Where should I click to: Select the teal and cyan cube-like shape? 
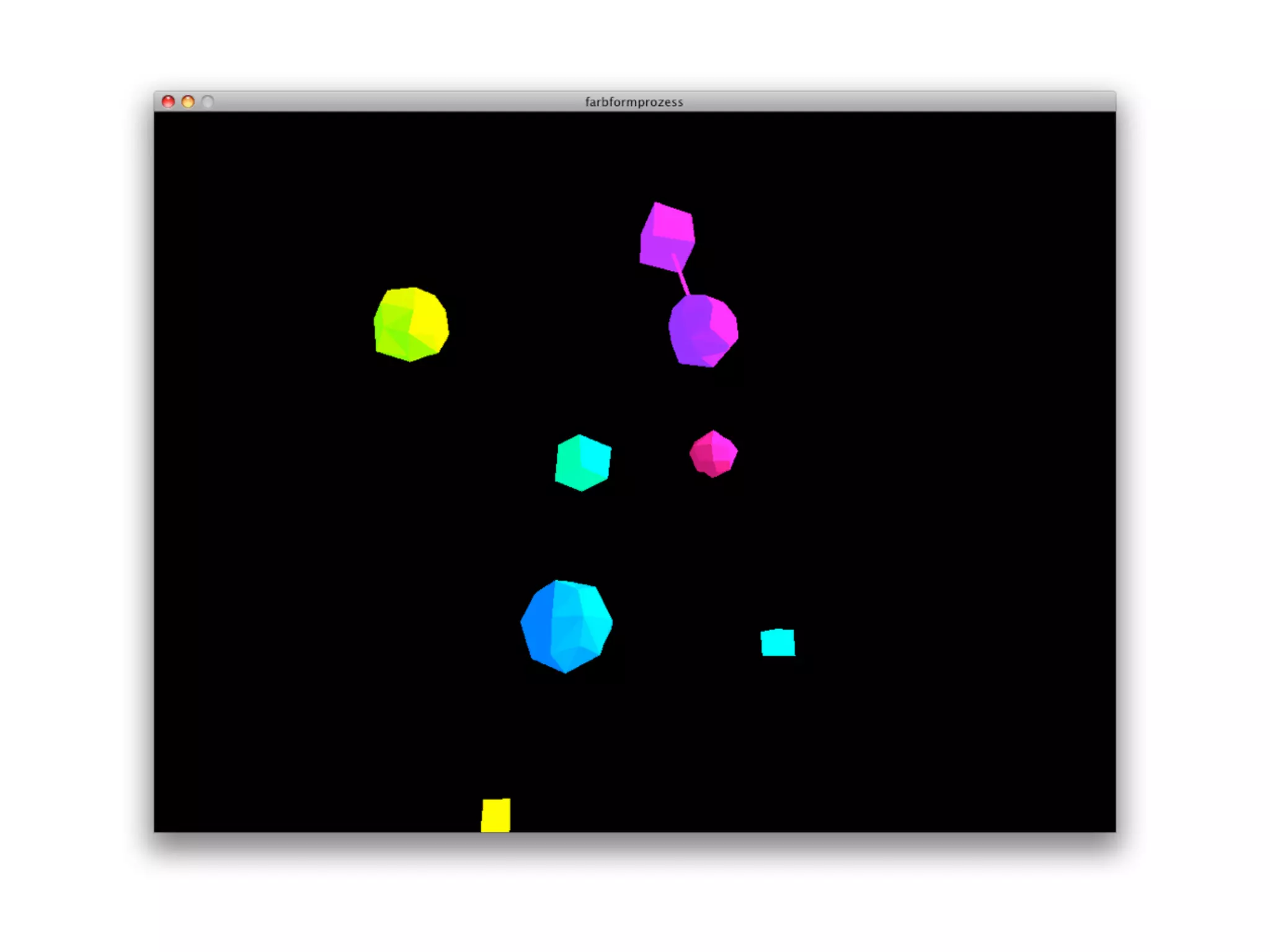pyautogui.click(x=582, y=463)
